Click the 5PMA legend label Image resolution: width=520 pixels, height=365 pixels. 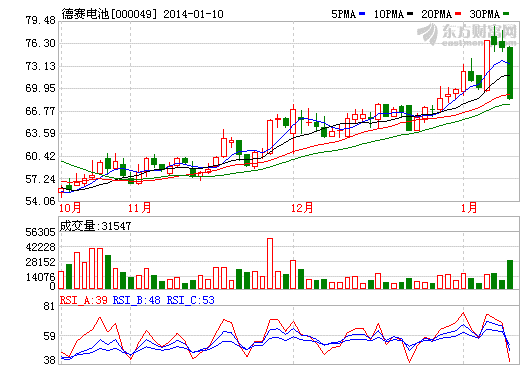click(343, 14)
